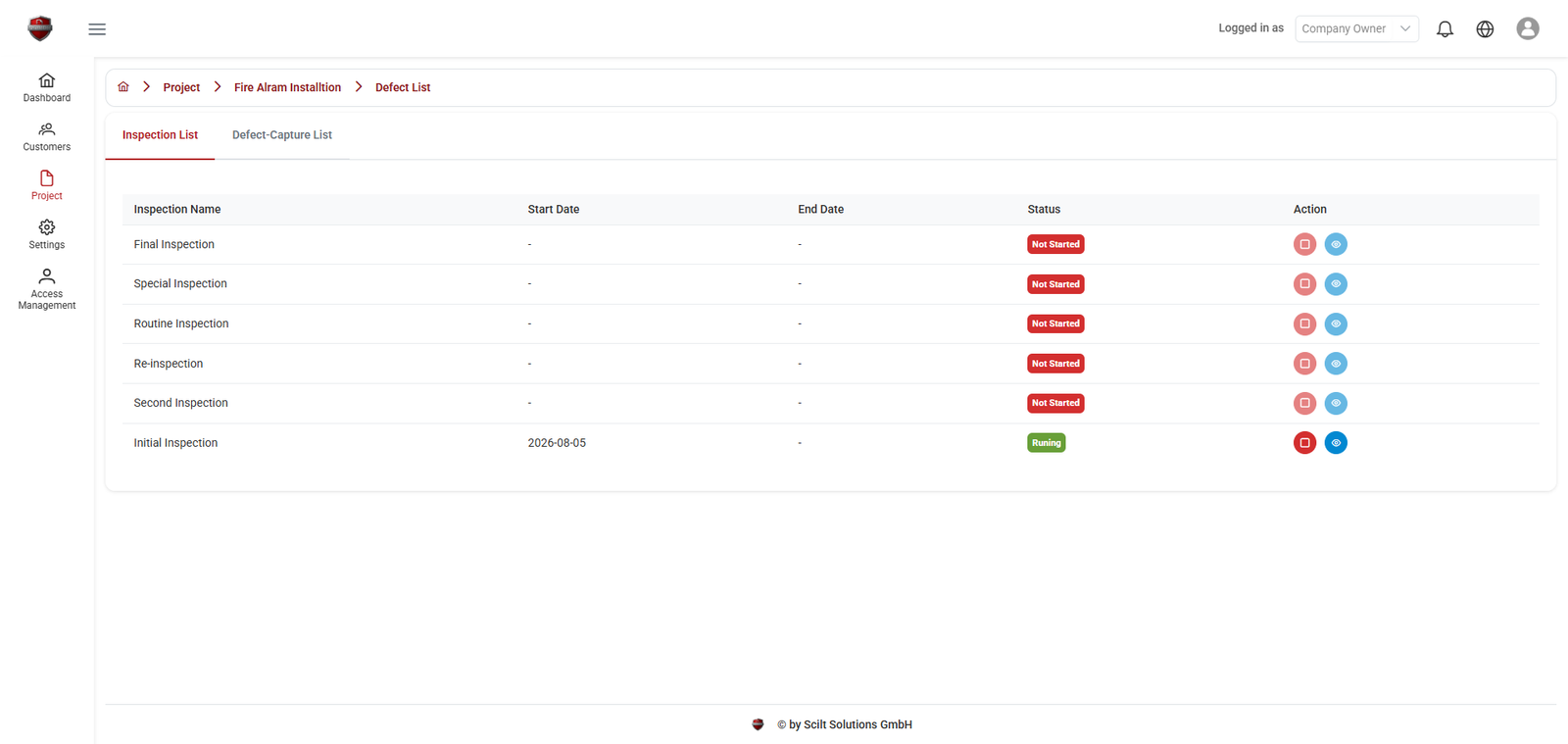View Final Inspection with eye icon
1568x744 pixels.
tap(1336, 244)
